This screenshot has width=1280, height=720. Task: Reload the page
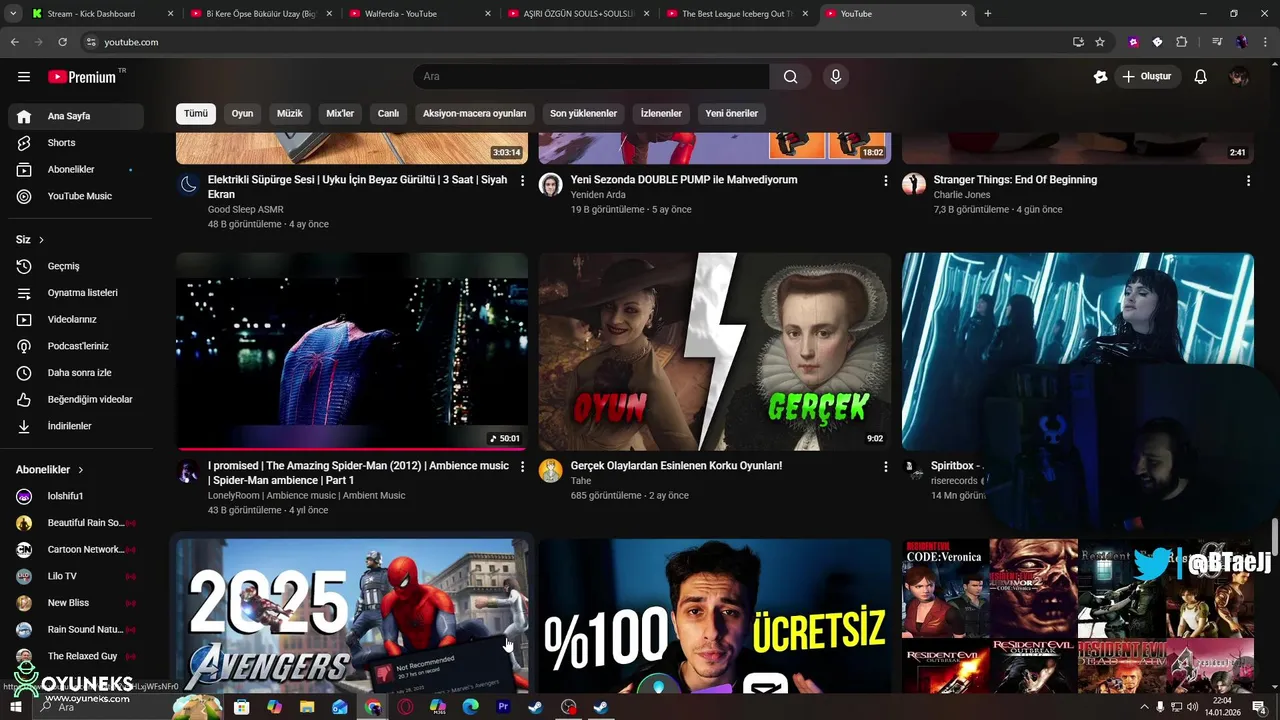pos(62,42)
